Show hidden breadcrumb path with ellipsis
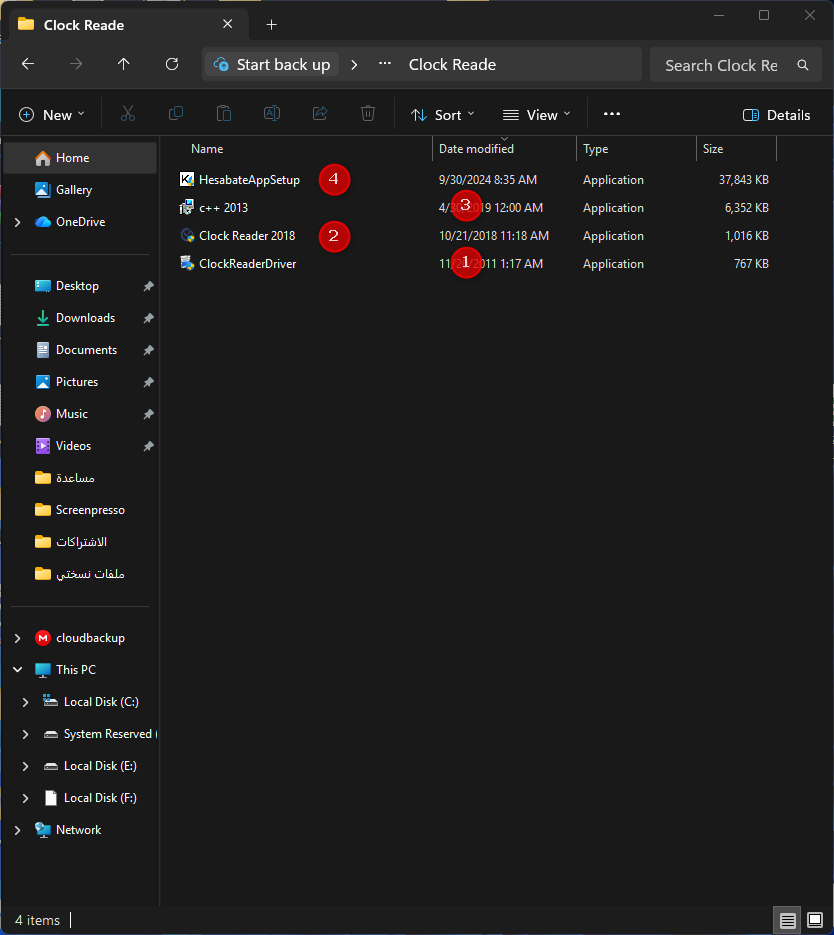 (385, 63)
